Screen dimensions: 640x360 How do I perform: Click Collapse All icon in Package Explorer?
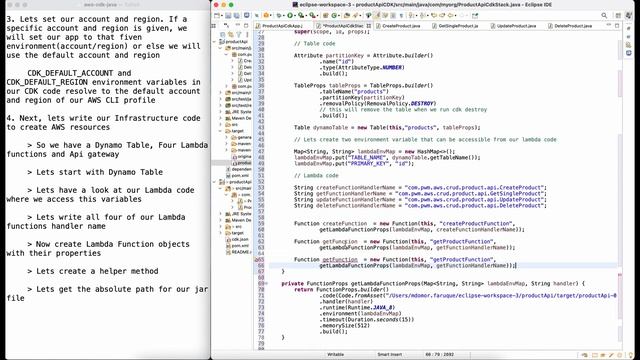coord(222,34)
